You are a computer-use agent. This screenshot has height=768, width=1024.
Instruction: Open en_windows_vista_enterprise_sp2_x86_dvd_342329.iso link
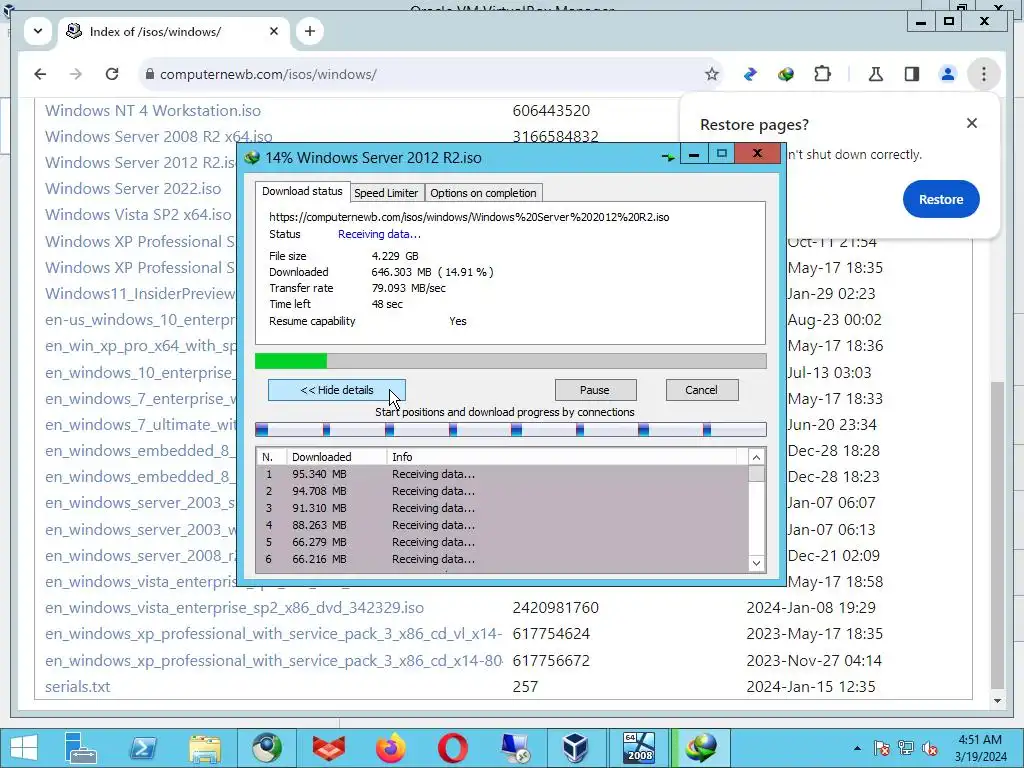tap(234, 608)
